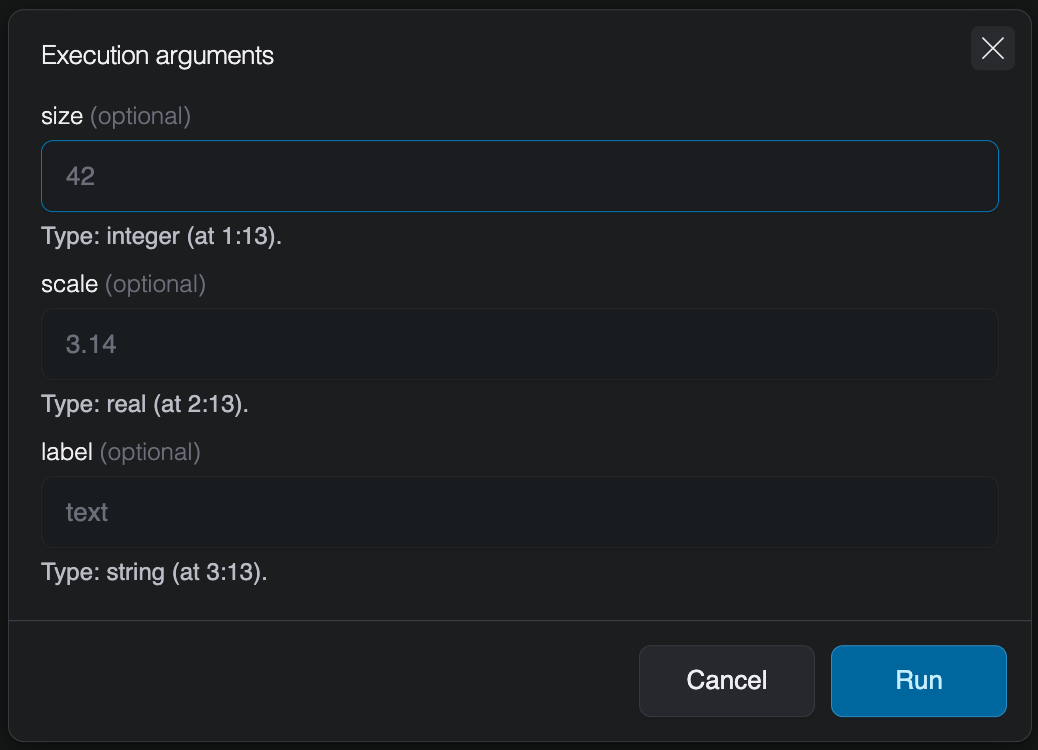Select the field showing placeholder 42
Viewport: 1038px width, 750px height.
tap(519, 176)
